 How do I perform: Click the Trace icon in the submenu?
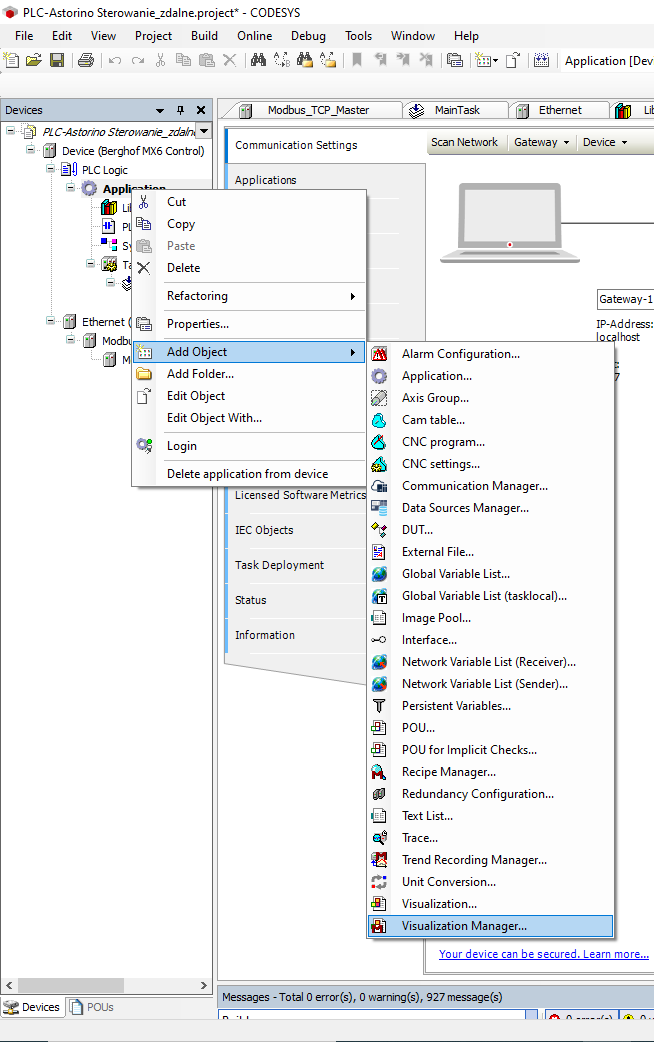tap(379, 837)
